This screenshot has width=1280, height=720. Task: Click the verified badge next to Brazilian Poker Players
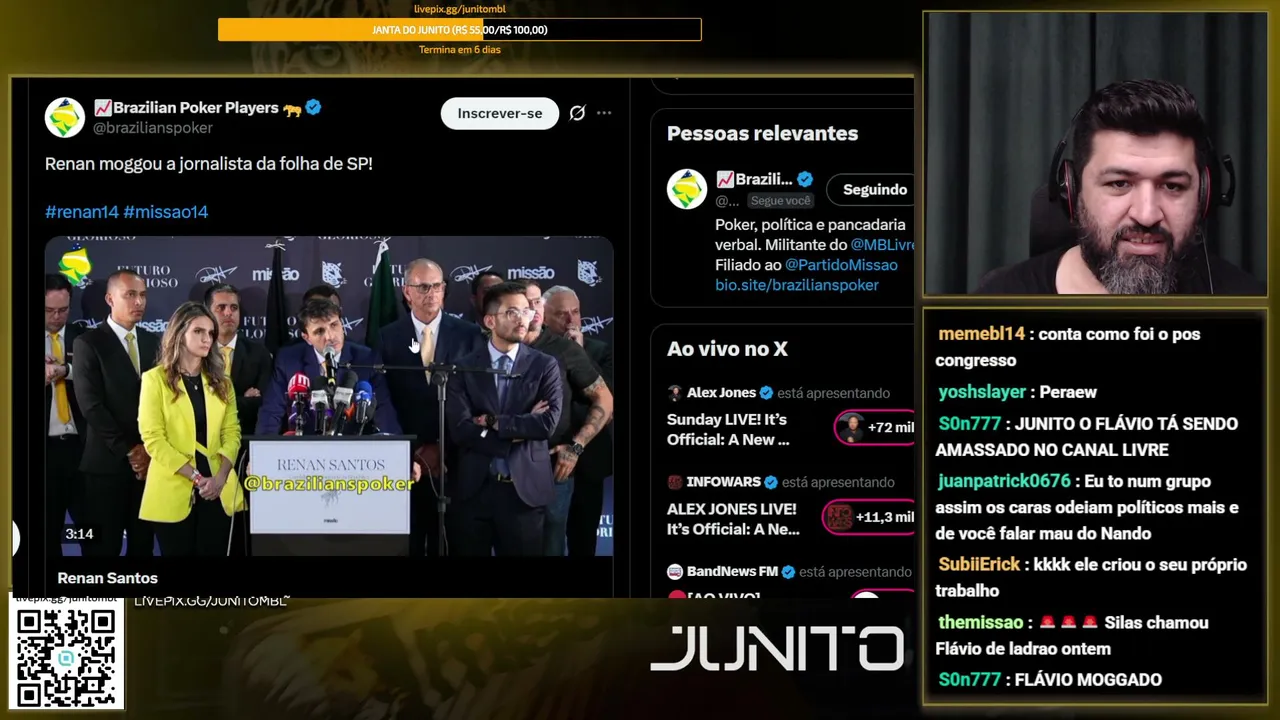click(313, 108)
